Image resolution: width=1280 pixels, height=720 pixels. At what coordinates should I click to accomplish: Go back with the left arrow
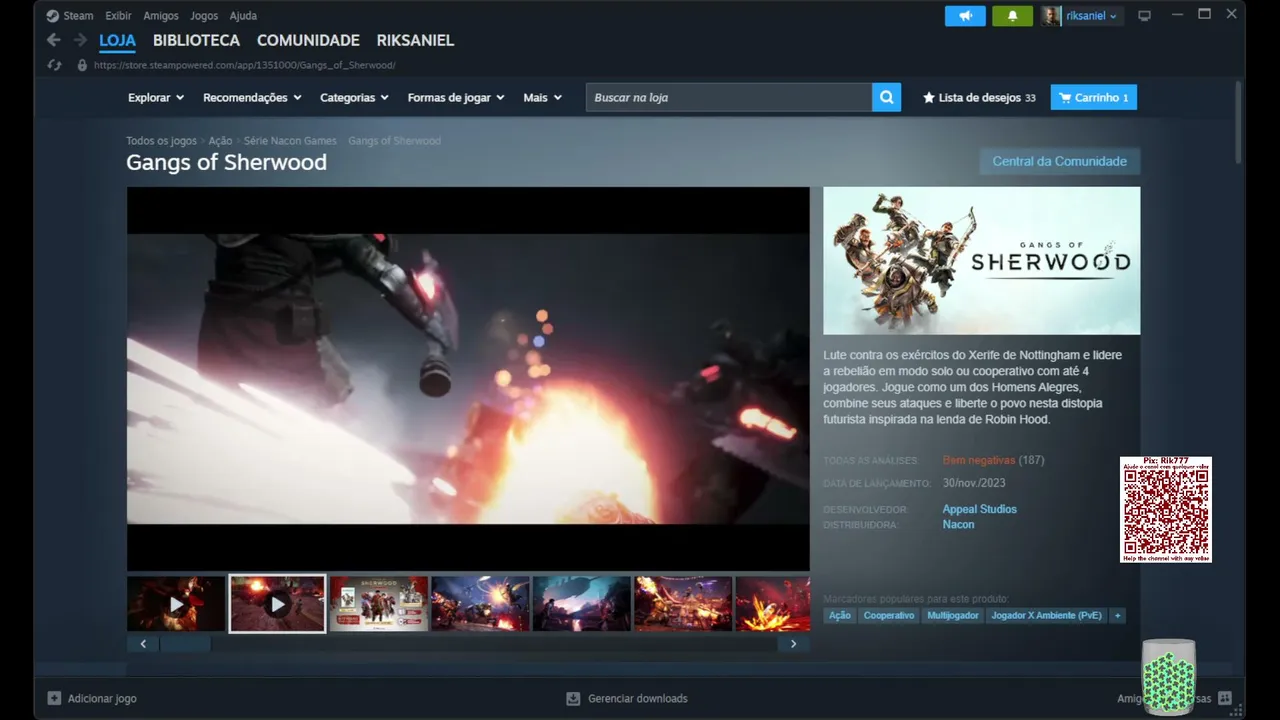[x=54, y=40]
